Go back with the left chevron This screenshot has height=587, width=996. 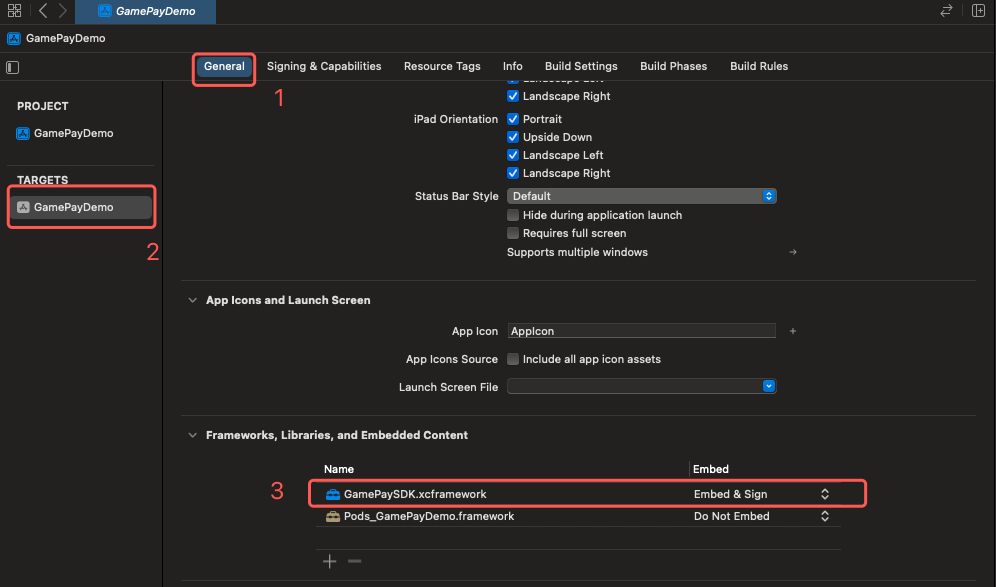coord(43,11)
